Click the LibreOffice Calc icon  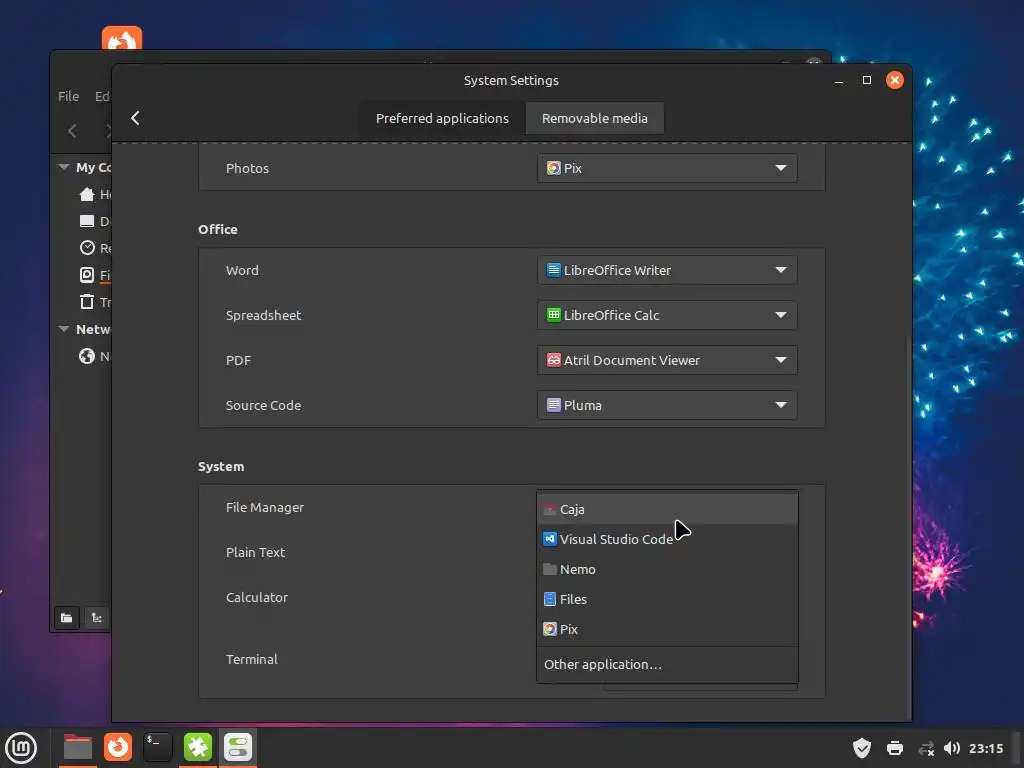(553, 315)
